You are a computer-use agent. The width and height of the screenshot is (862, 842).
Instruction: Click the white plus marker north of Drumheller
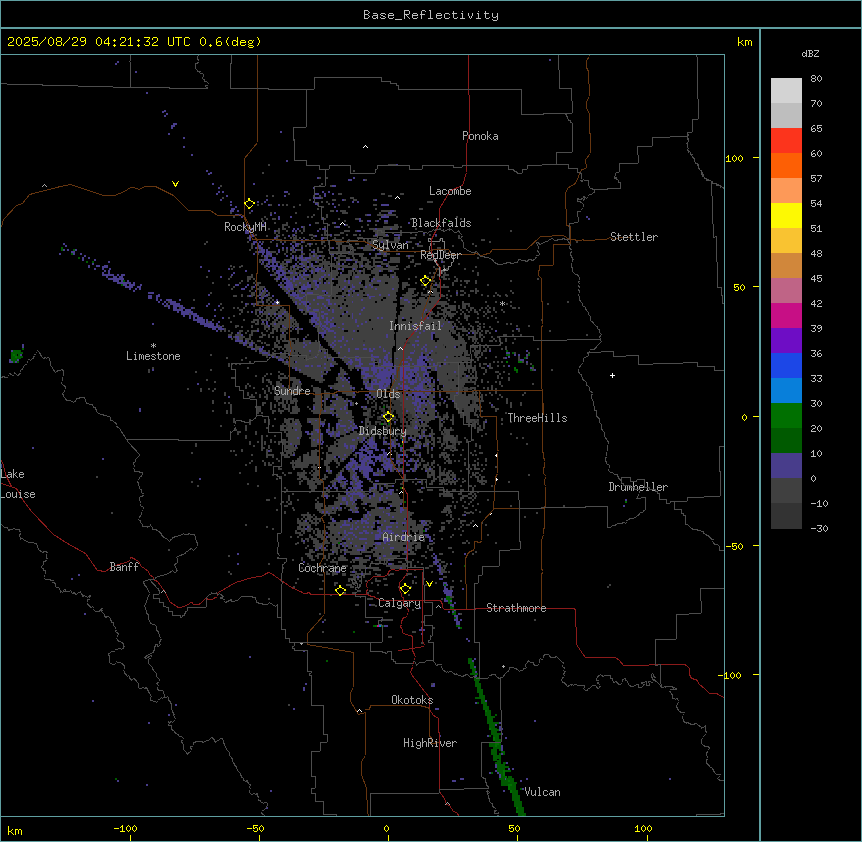click(x=612, y=375)
